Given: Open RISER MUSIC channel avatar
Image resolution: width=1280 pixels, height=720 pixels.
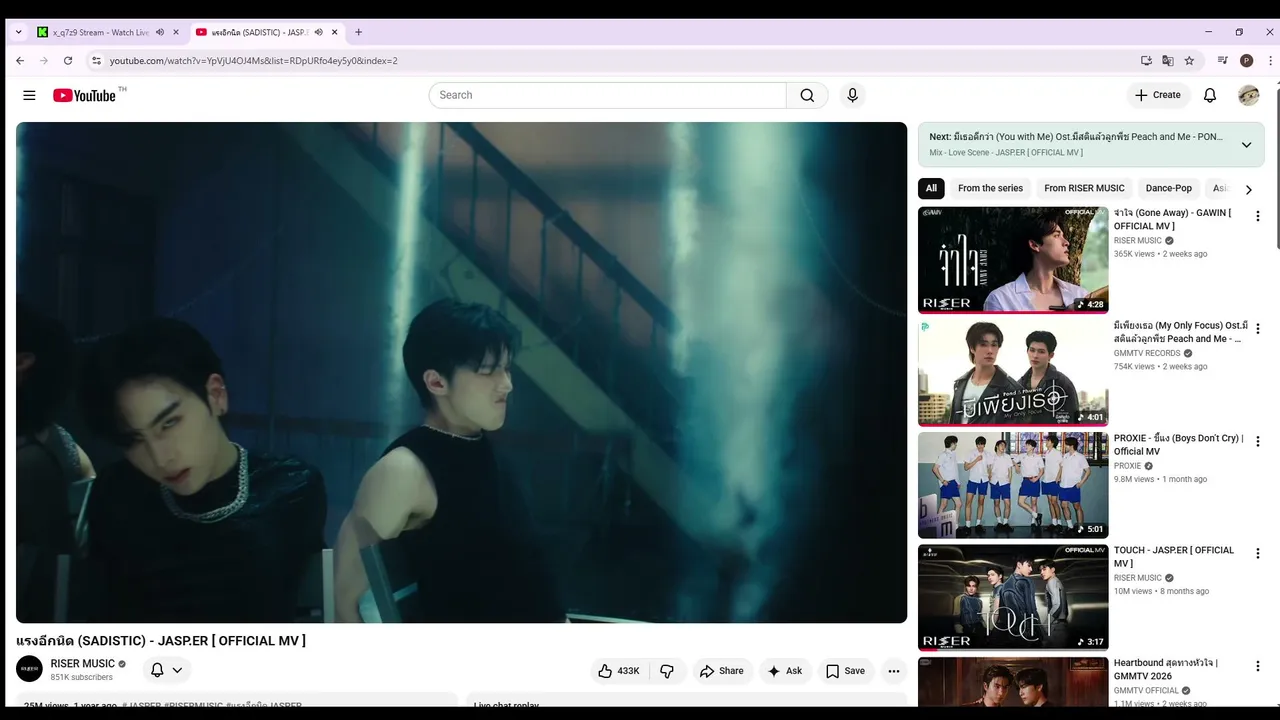Looking at the screenshot, I should [x=29, y=669].
